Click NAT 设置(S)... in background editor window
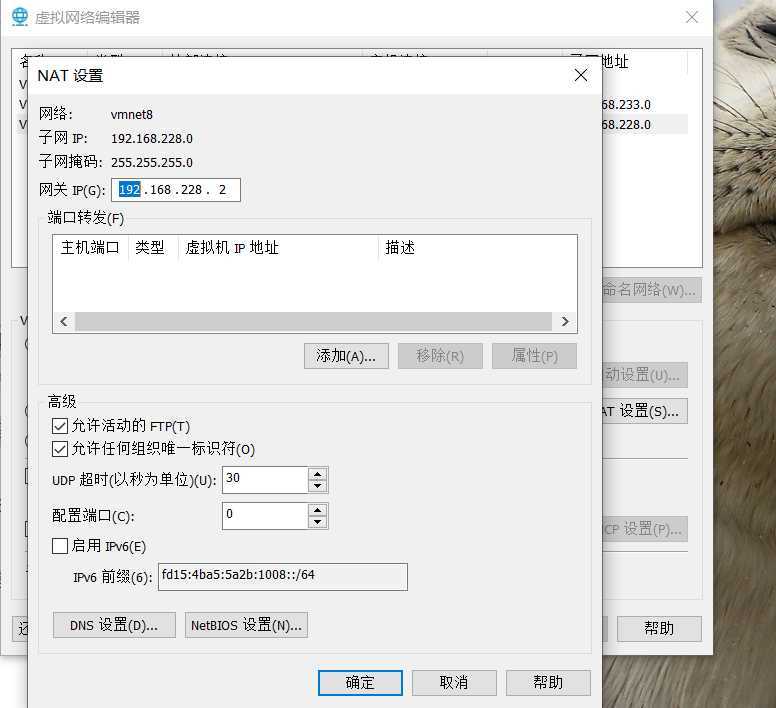 (x=645, y=411)
